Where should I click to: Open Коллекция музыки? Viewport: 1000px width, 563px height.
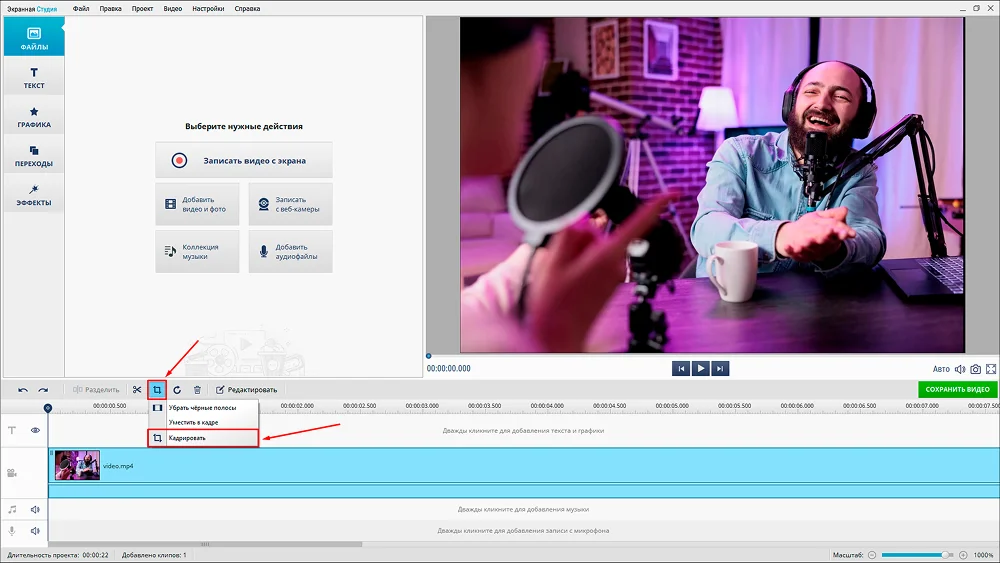click(197, 251)
